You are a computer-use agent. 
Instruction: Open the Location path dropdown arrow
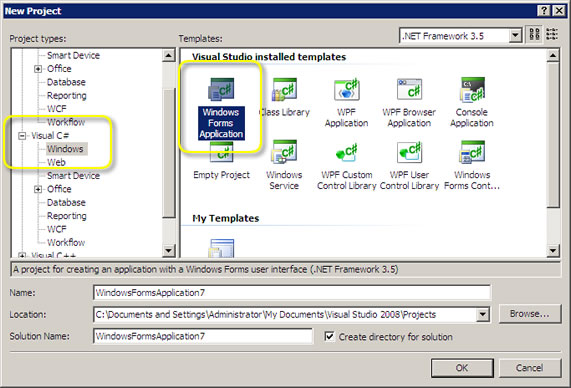(482, 314)
